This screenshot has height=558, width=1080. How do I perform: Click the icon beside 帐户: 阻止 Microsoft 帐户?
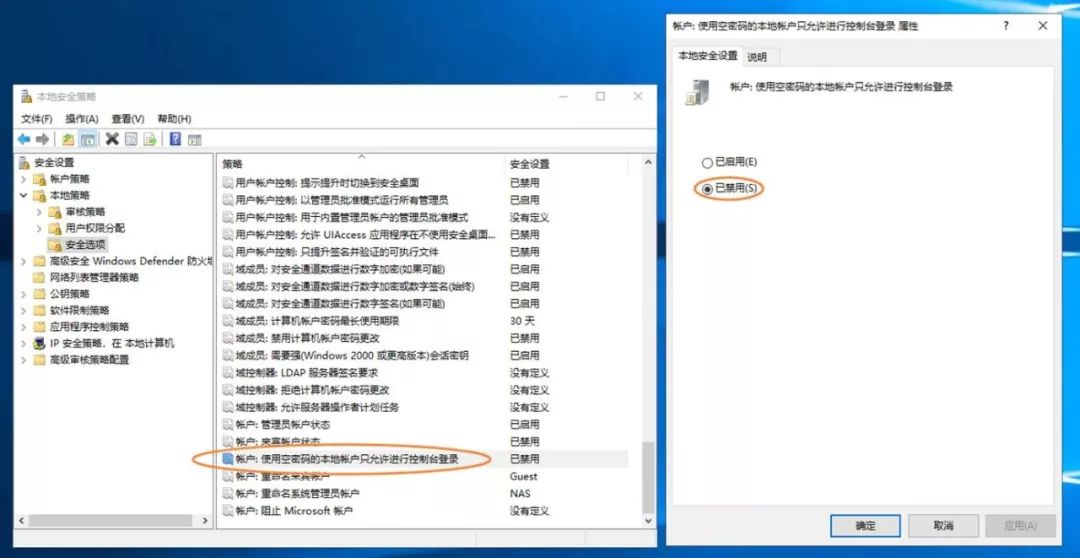[x=228, y=511]
